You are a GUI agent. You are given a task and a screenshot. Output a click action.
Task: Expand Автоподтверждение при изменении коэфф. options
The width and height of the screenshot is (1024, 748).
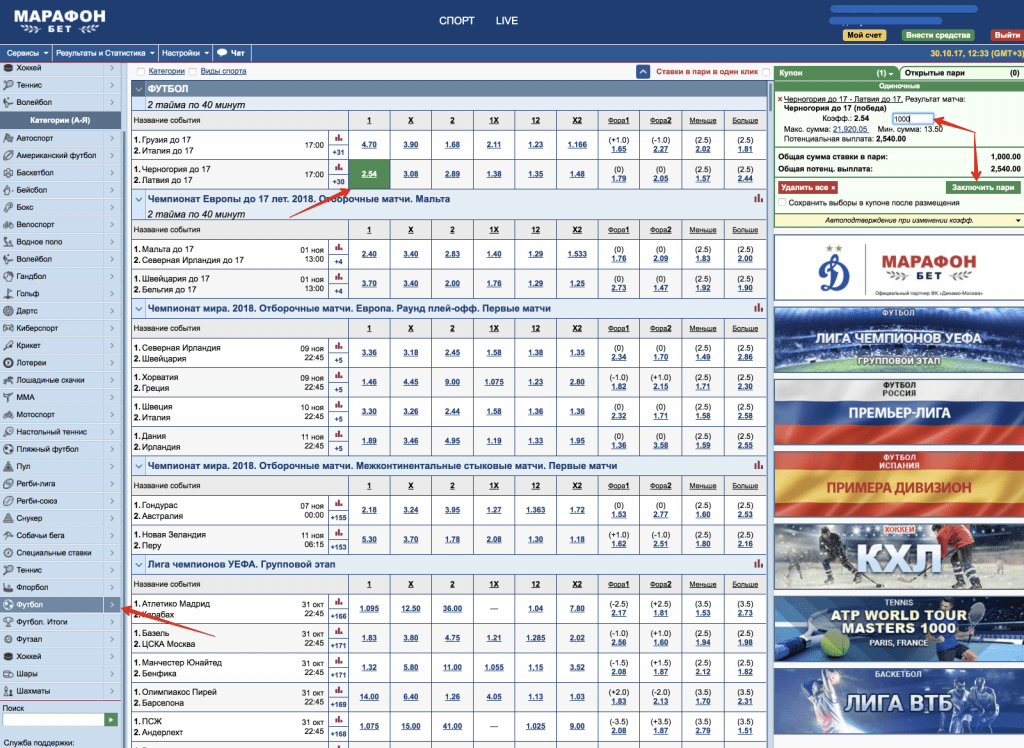[x=1017, y=220]
